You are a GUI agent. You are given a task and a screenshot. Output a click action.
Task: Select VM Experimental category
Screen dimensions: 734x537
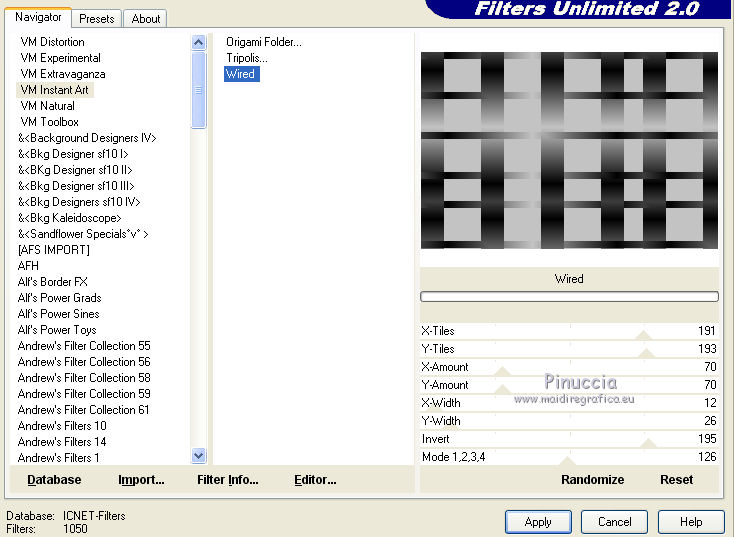pos(60,58)
